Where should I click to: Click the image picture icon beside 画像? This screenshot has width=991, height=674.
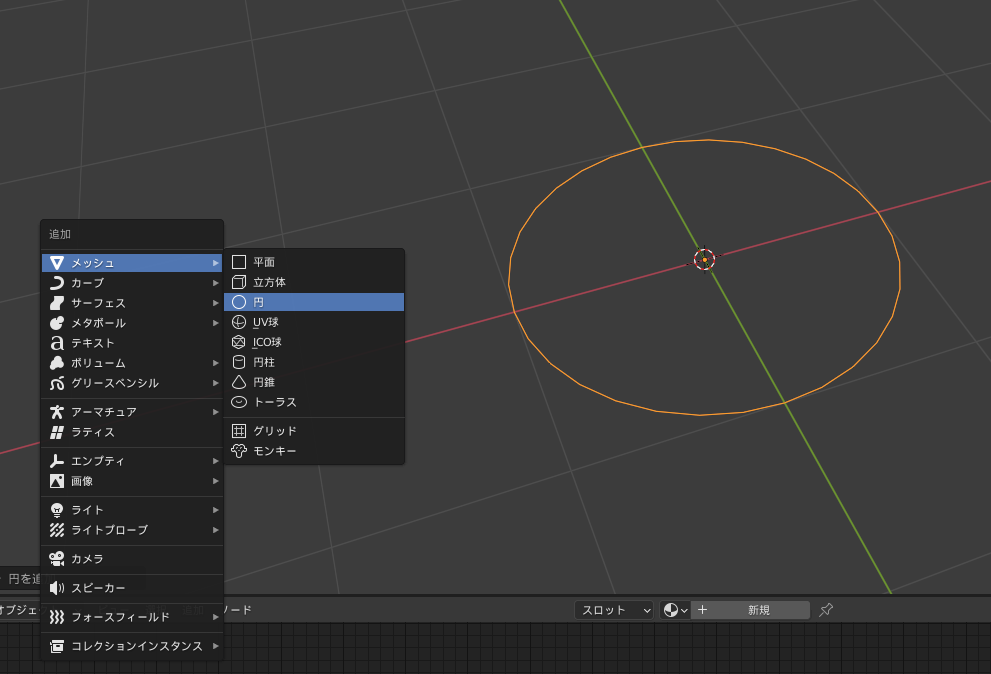coord(57,481)
